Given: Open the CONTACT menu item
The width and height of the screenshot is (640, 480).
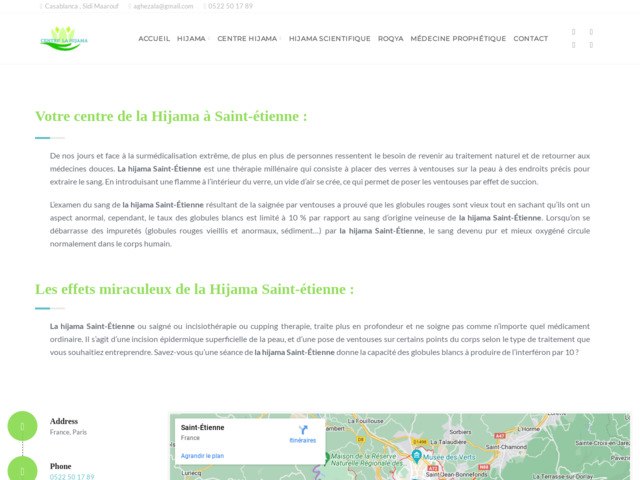Looking at the screenshot, I should pyautogui.click(x=531, y=38).
